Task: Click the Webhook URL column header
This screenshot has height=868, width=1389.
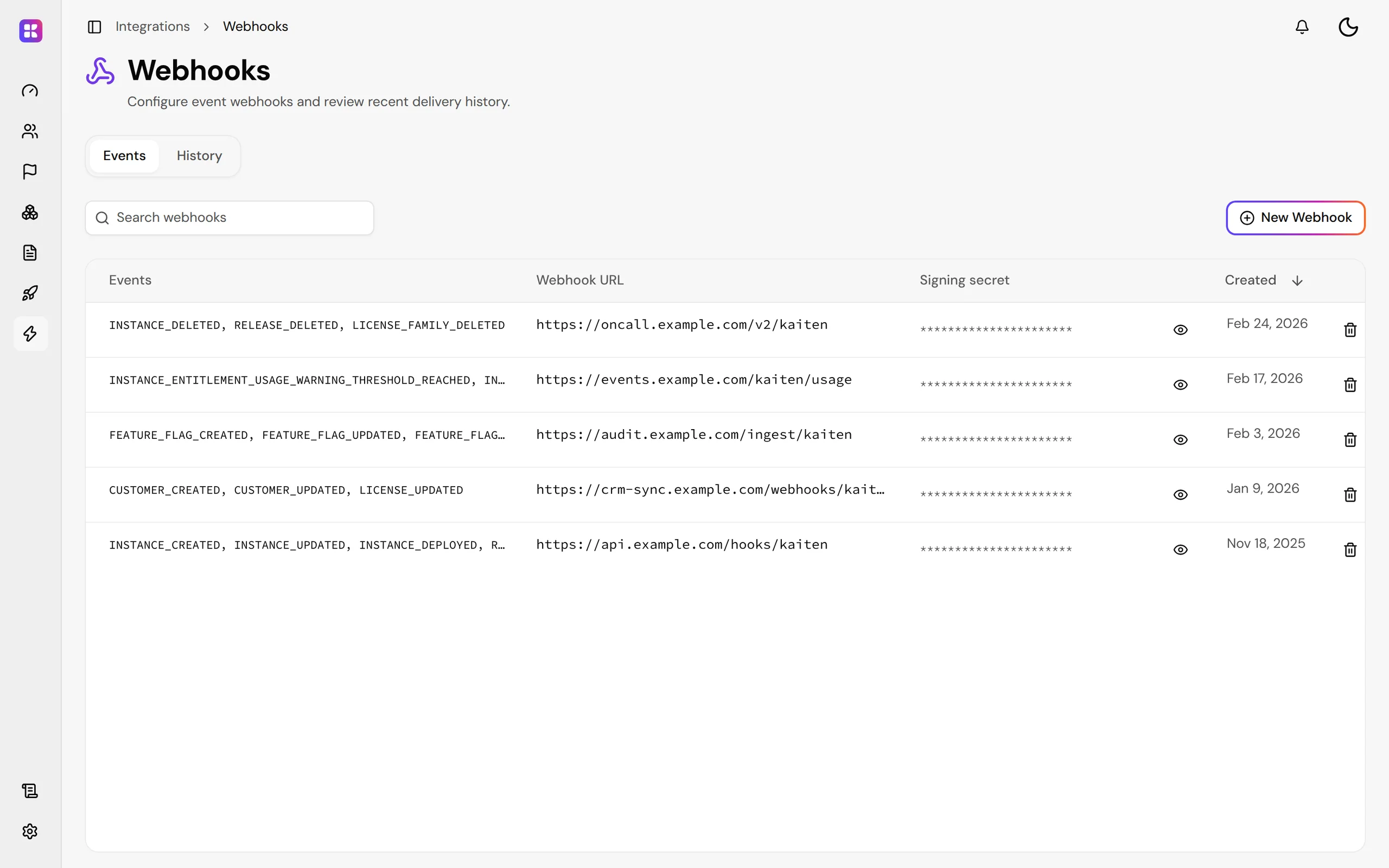Action: (579, 280)
